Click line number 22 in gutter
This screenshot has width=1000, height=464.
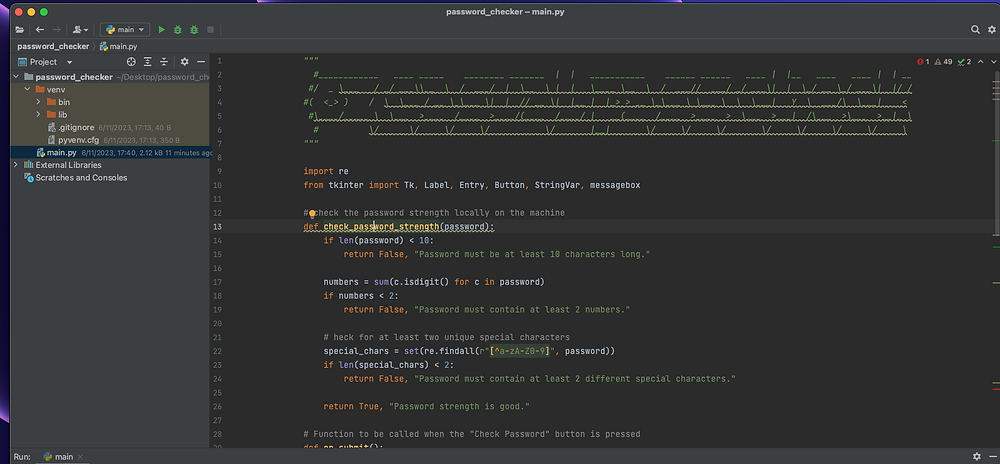[217, 351]
